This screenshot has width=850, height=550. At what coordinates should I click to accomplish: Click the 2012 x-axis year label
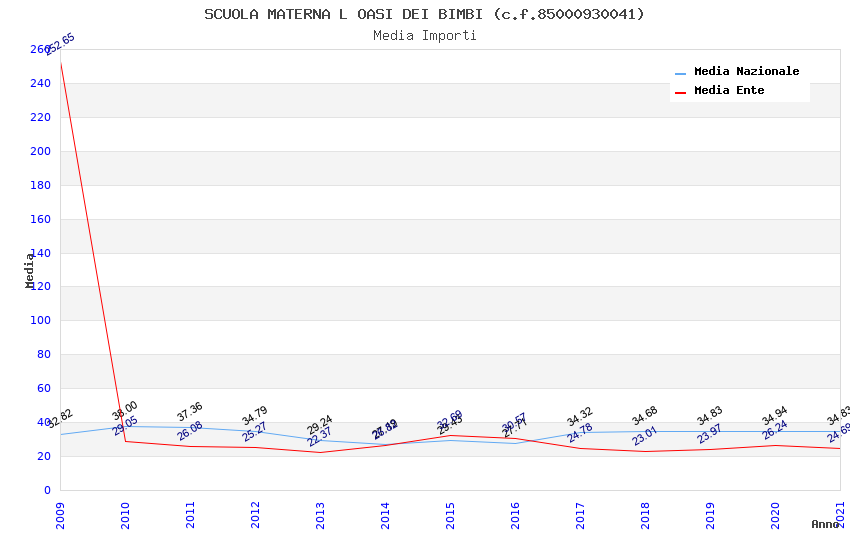point(255,515)
